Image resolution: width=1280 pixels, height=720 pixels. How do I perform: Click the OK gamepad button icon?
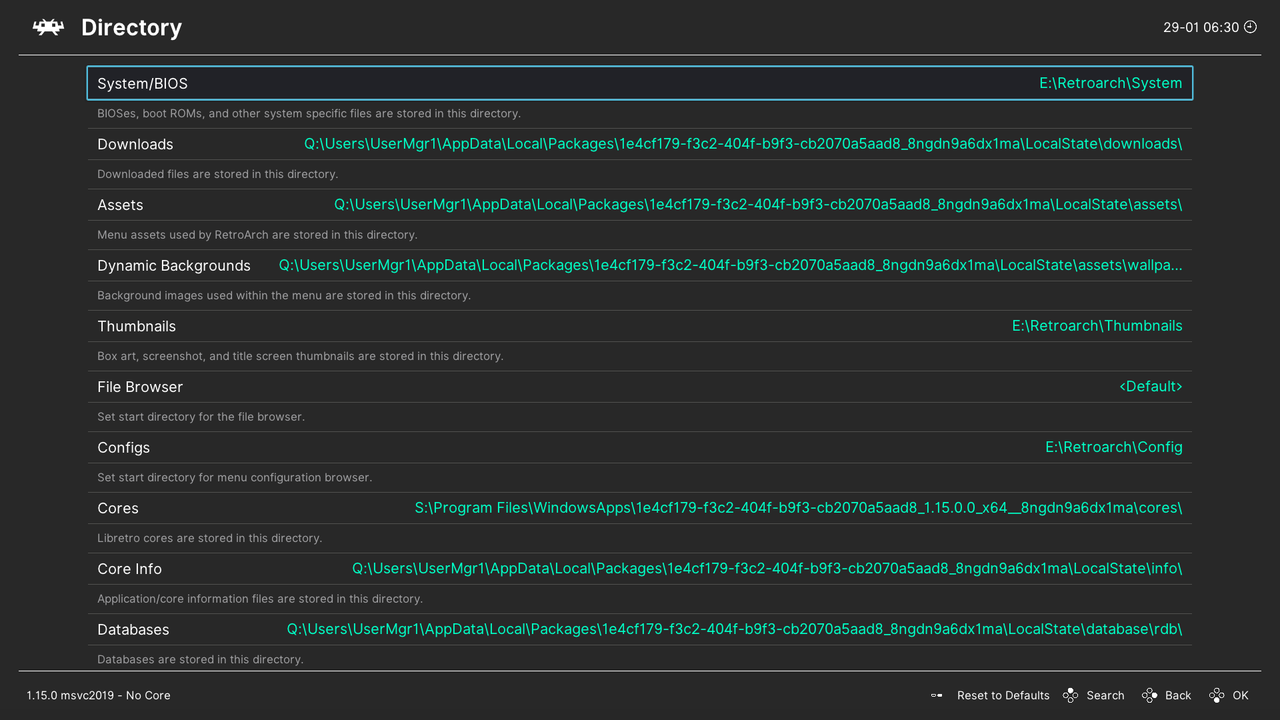pyautogui.click(x=1216, y=695)
